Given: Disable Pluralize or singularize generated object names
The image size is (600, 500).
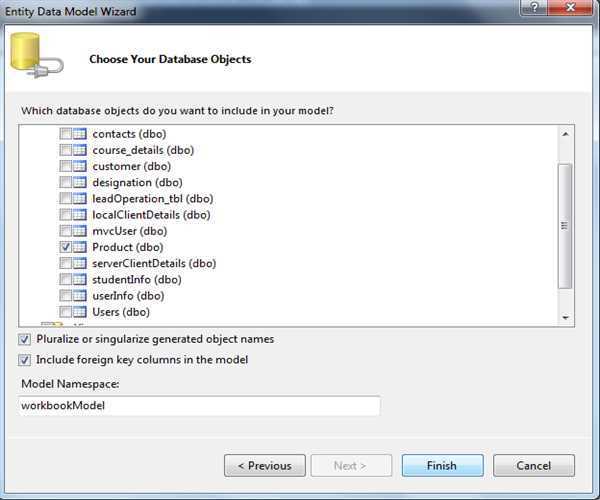Looking at the screenshot, I should (x=25, y=339).
